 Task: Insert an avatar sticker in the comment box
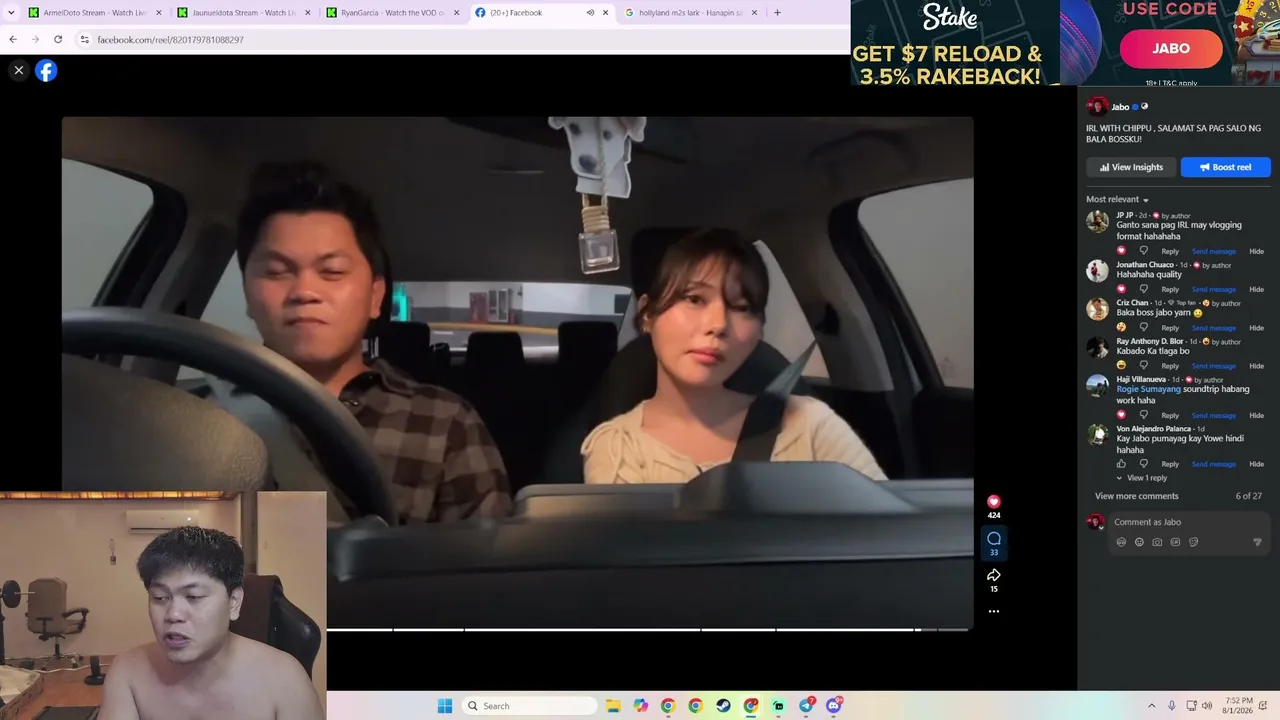coord(1121,542)
